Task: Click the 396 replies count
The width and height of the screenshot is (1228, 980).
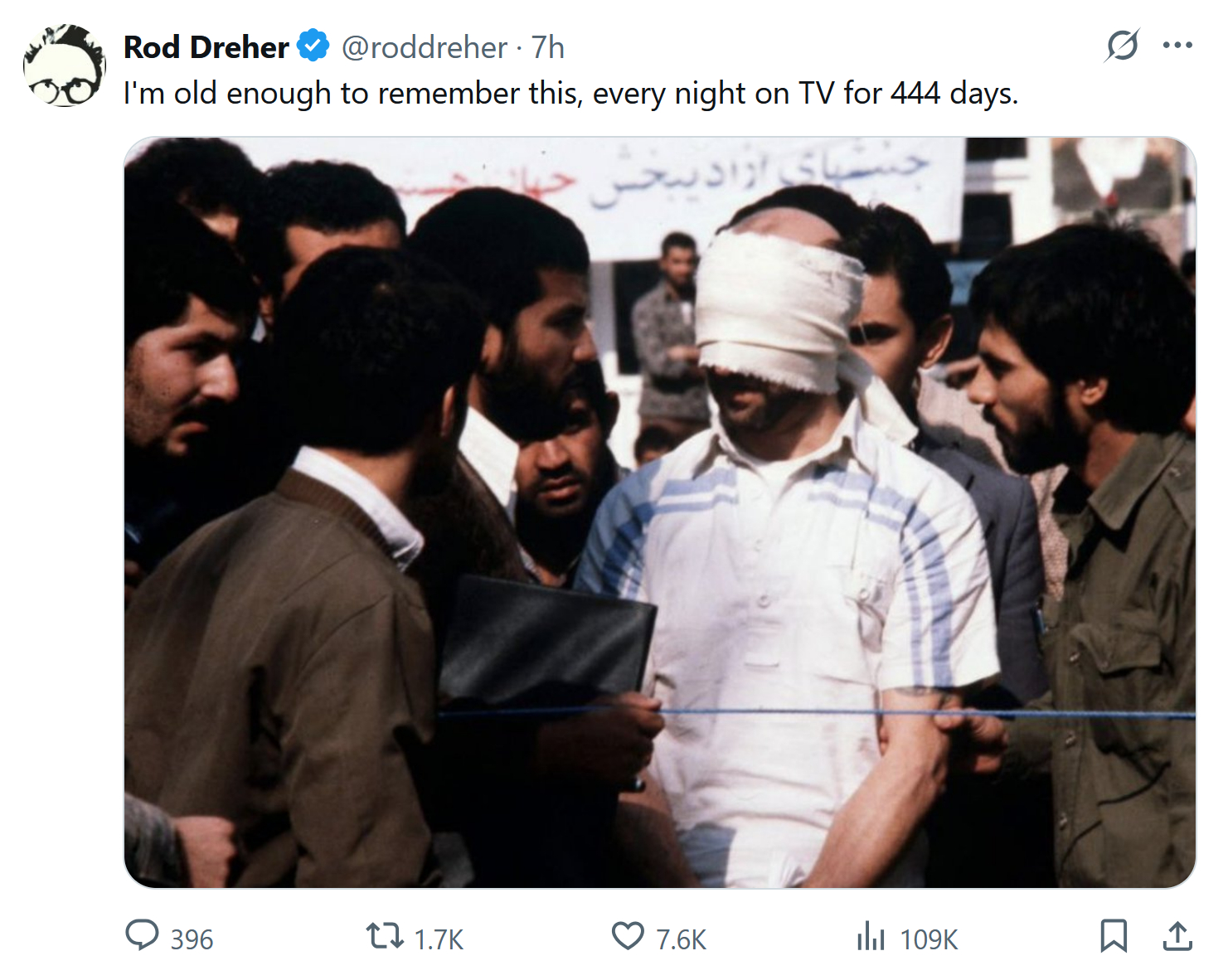Action: point(192,939)
